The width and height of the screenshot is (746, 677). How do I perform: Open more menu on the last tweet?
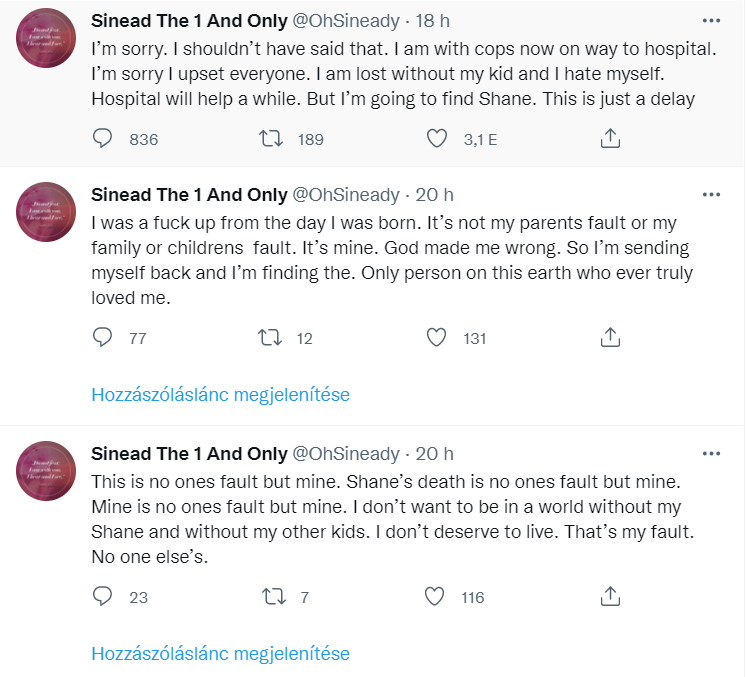(x=711, y=453)
